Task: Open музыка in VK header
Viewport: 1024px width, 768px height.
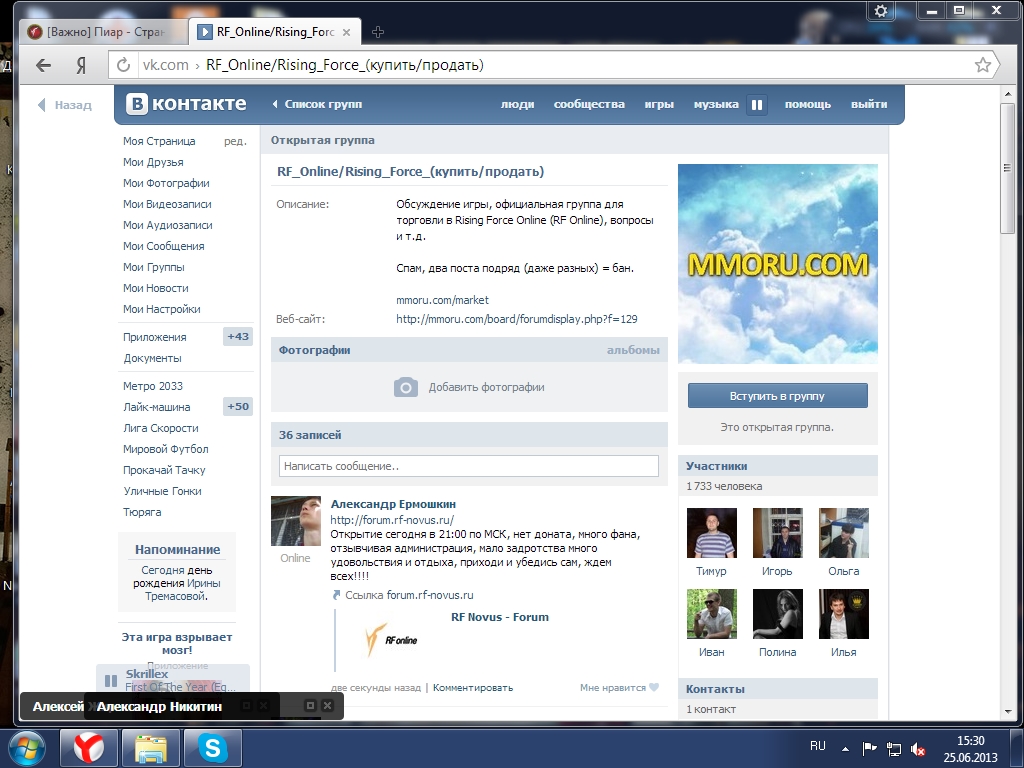Action: pyautogui.click(x=716, y=104)
